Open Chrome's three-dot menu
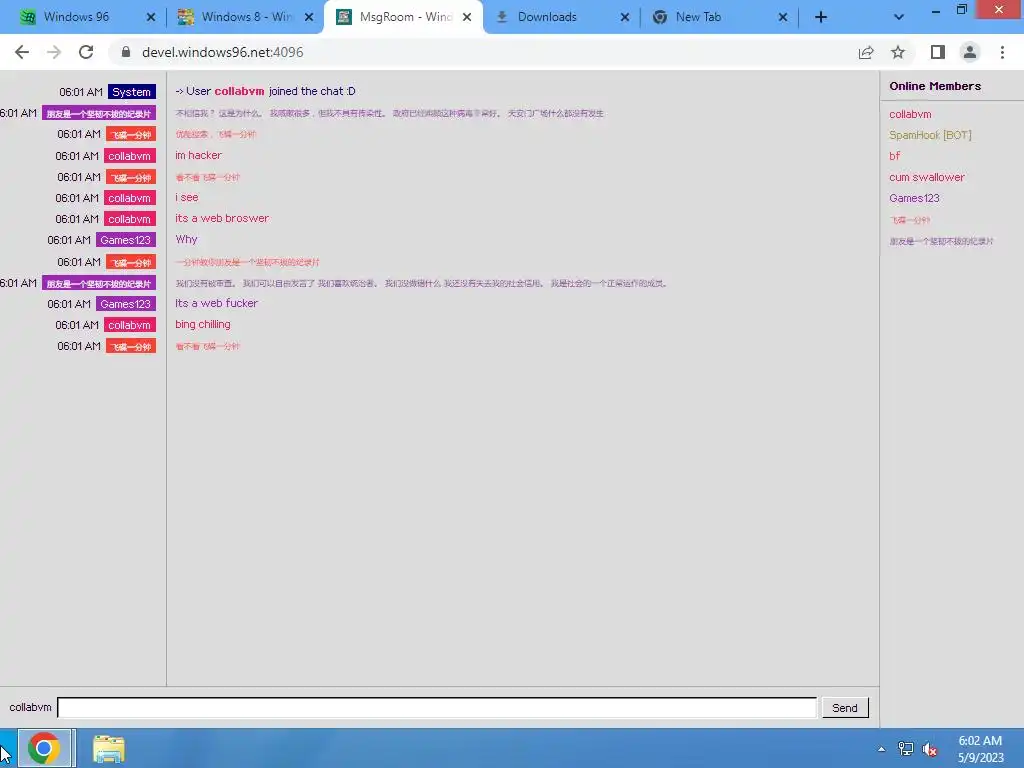 [x=1002, y=52]
